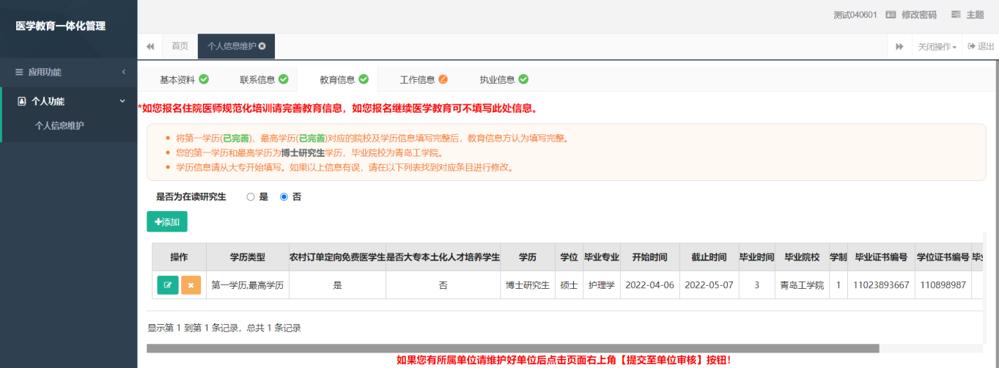Switch to the 工作信息 tab
Viewport: 999px width, 368px height.
point(424,80)
